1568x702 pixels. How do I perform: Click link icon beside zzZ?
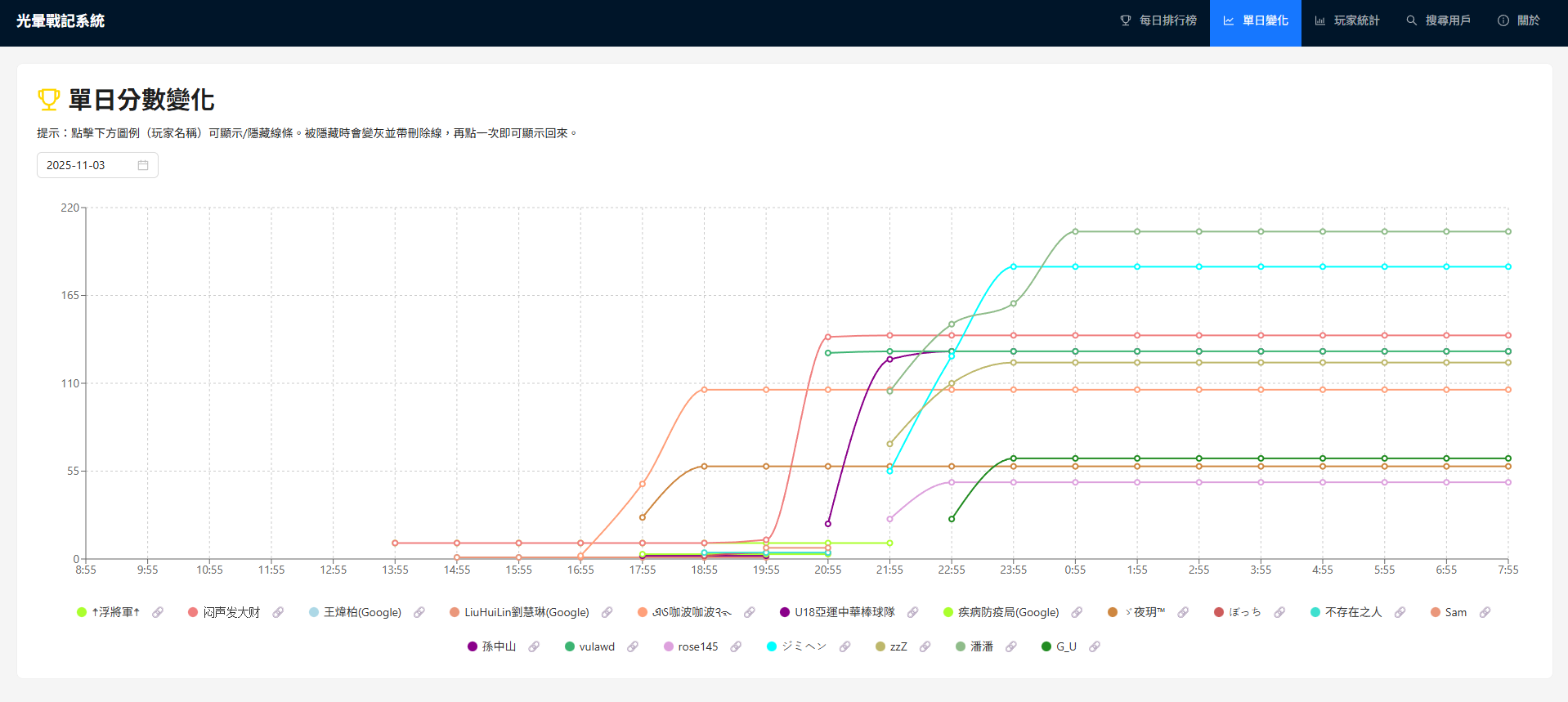(925, 646)
